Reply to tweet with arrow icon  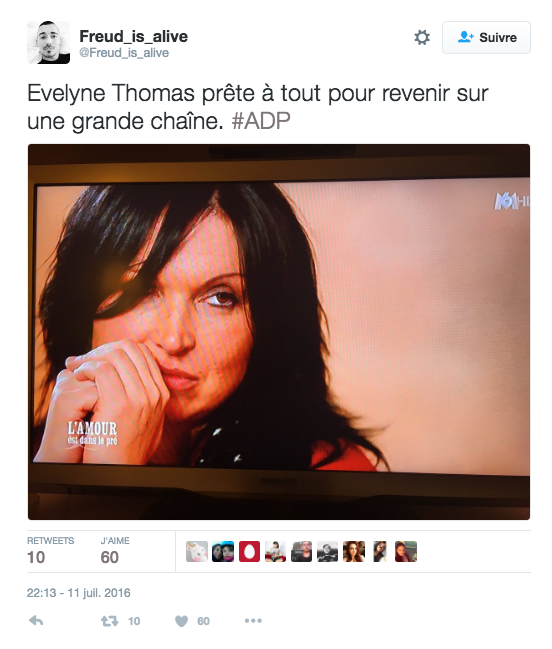click(36, 620)
